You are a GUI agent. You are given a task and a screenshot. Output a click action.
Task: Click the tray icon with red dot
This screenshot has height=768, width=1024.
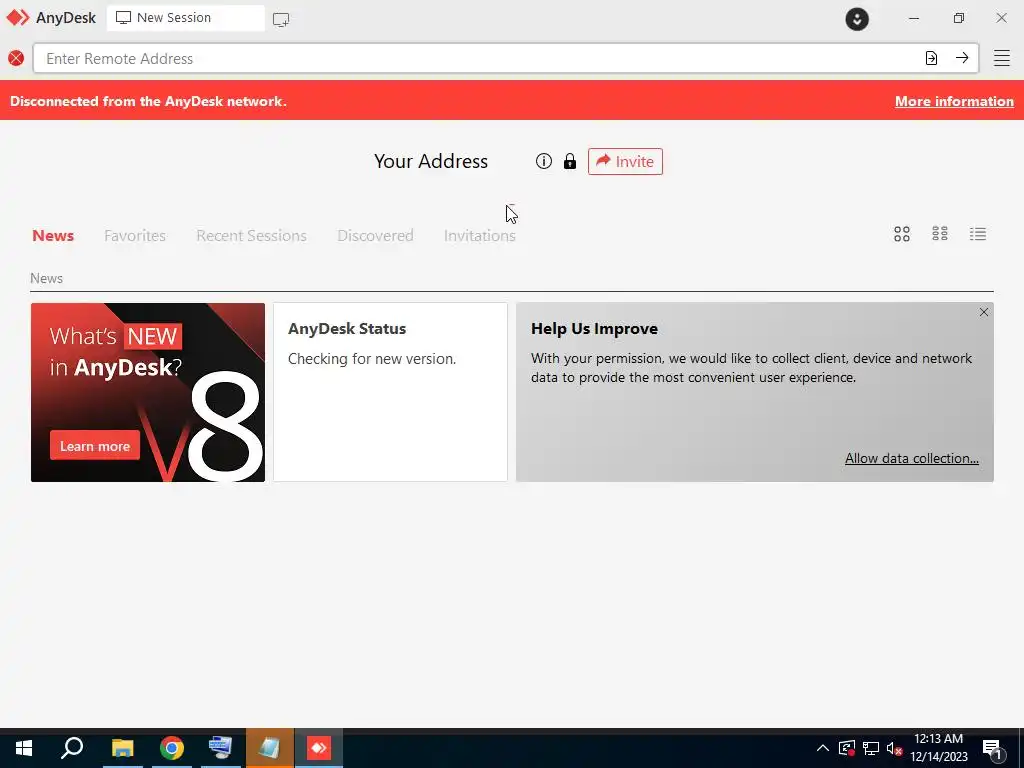point(846,748)
